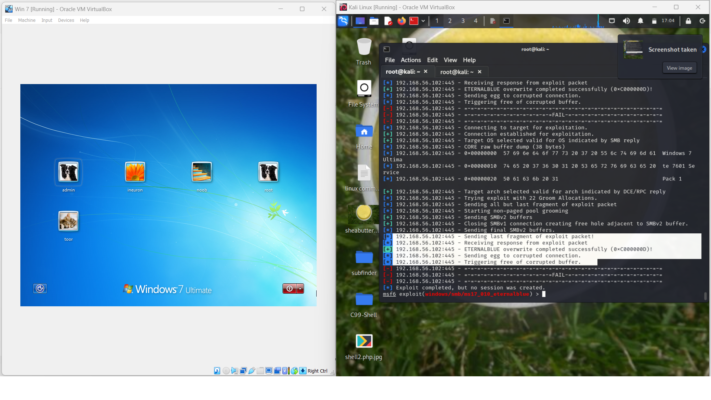Click the volume speaker icon in the Kali panel
711x400 pixels.
(626, 21)
